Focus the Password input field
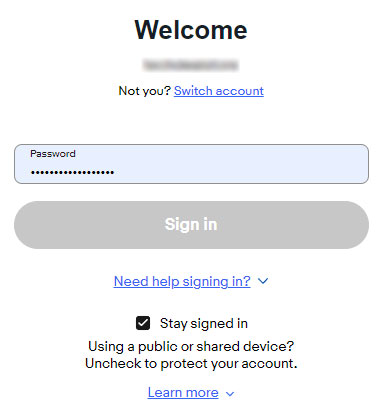This screenshot has height=412, width=385. [191, 164]
